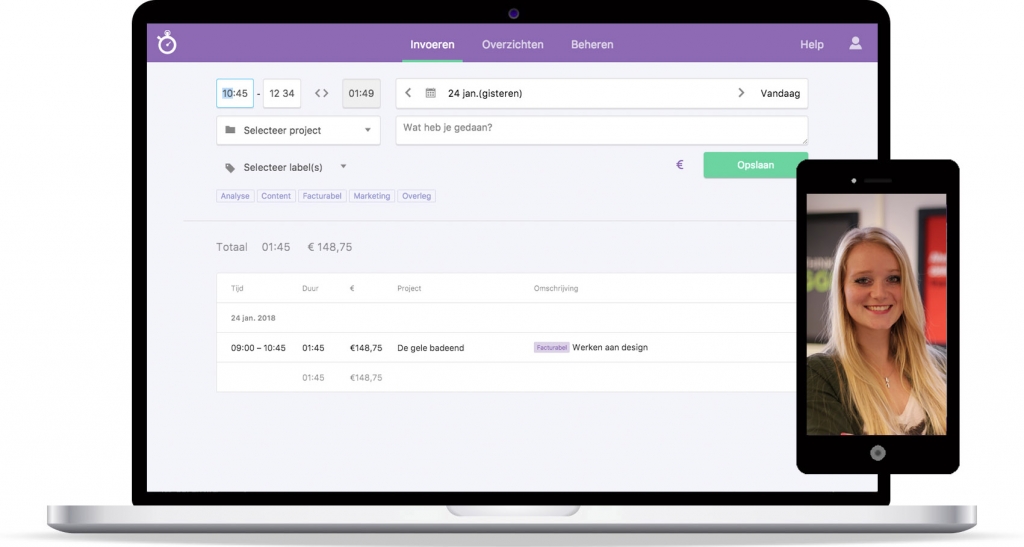Click the Totaal time 01:45
The height and width of the screenshot is (547, 1024).
(276, 247)
